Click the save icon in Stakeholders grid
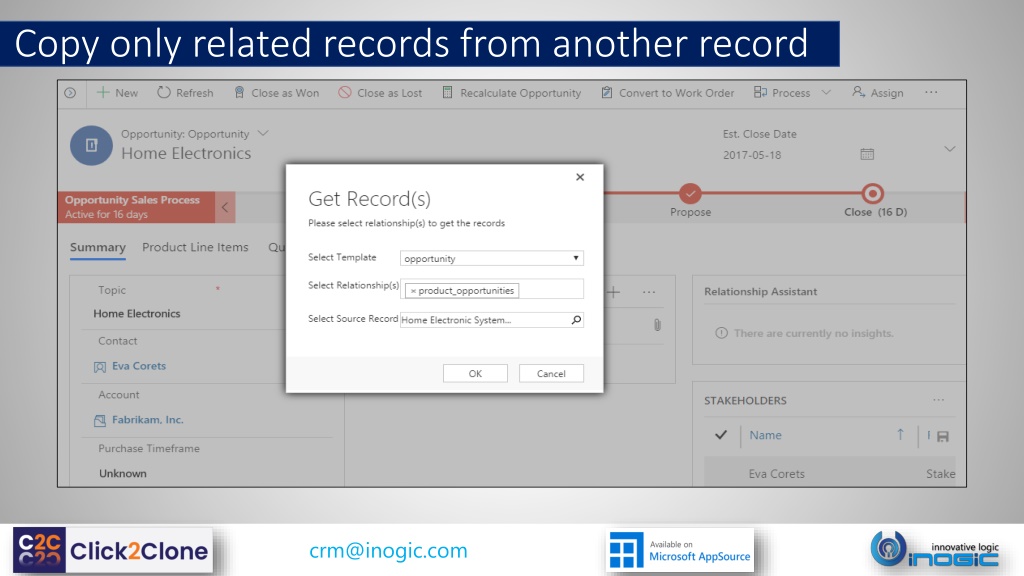This screenshot has width=1024, height=576. coord(942,436)
